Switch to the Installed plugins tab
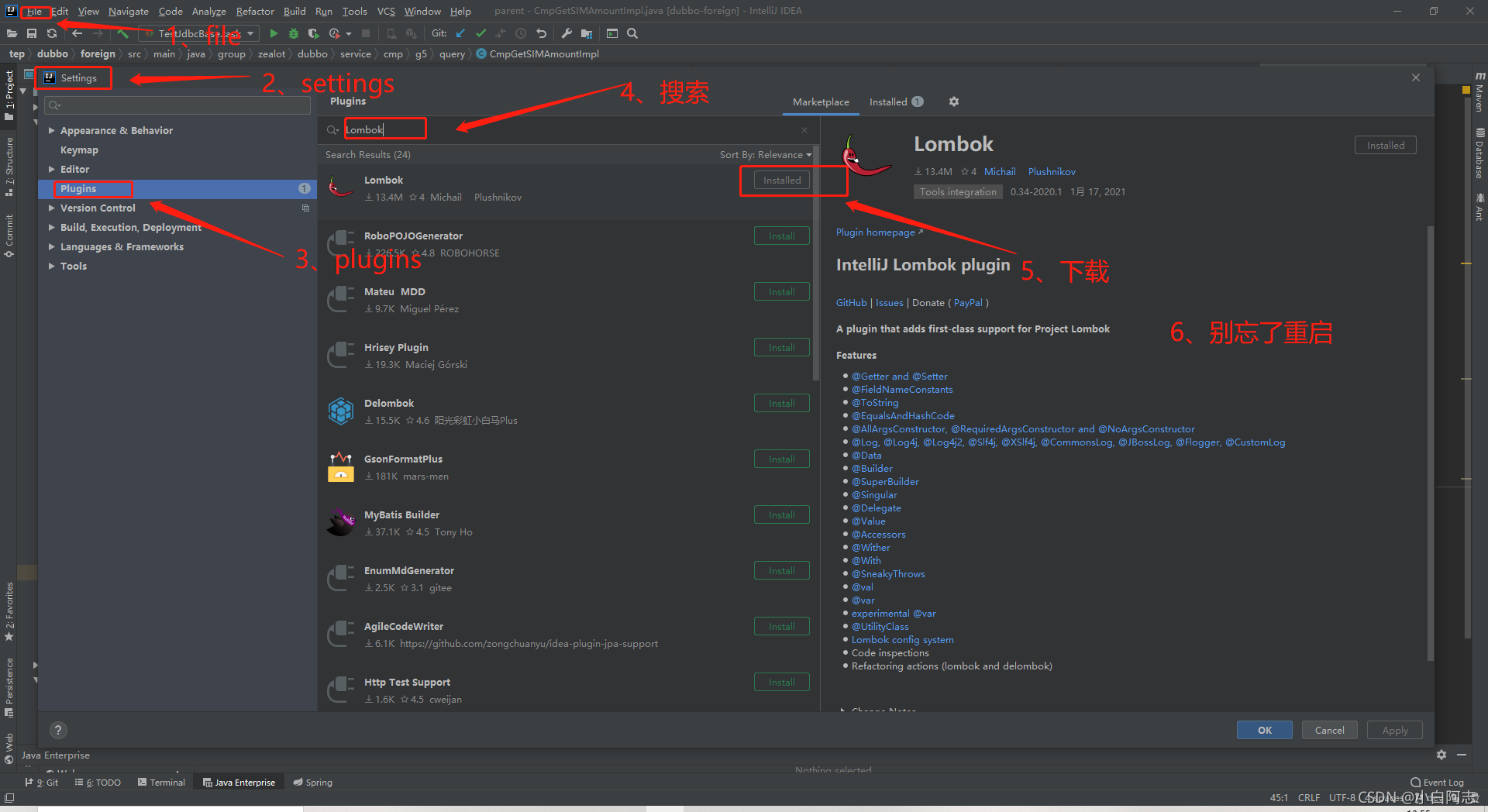 coord(888,101)
